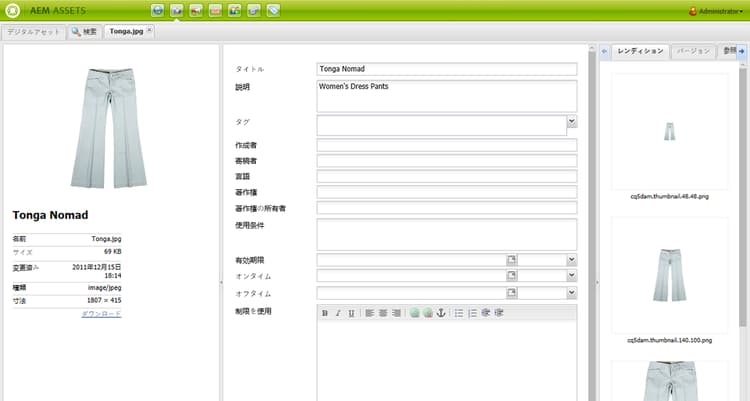The height and width of the screenshot is (401, 750).
Task: Insert anchor in rich text editor
Action: pyautogui.click(x=441, y=313)
